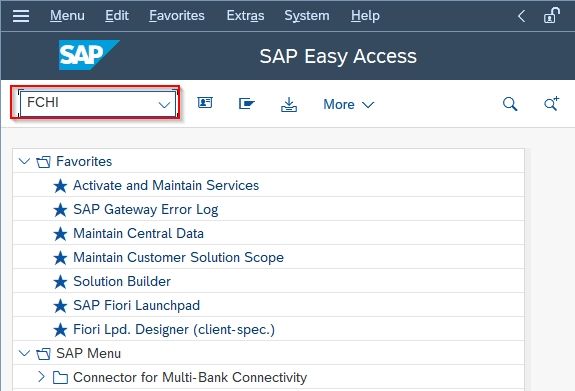Expand Connector for Multi-Bank Connectivity node
The image size is (575, 391).
point(41,377)
